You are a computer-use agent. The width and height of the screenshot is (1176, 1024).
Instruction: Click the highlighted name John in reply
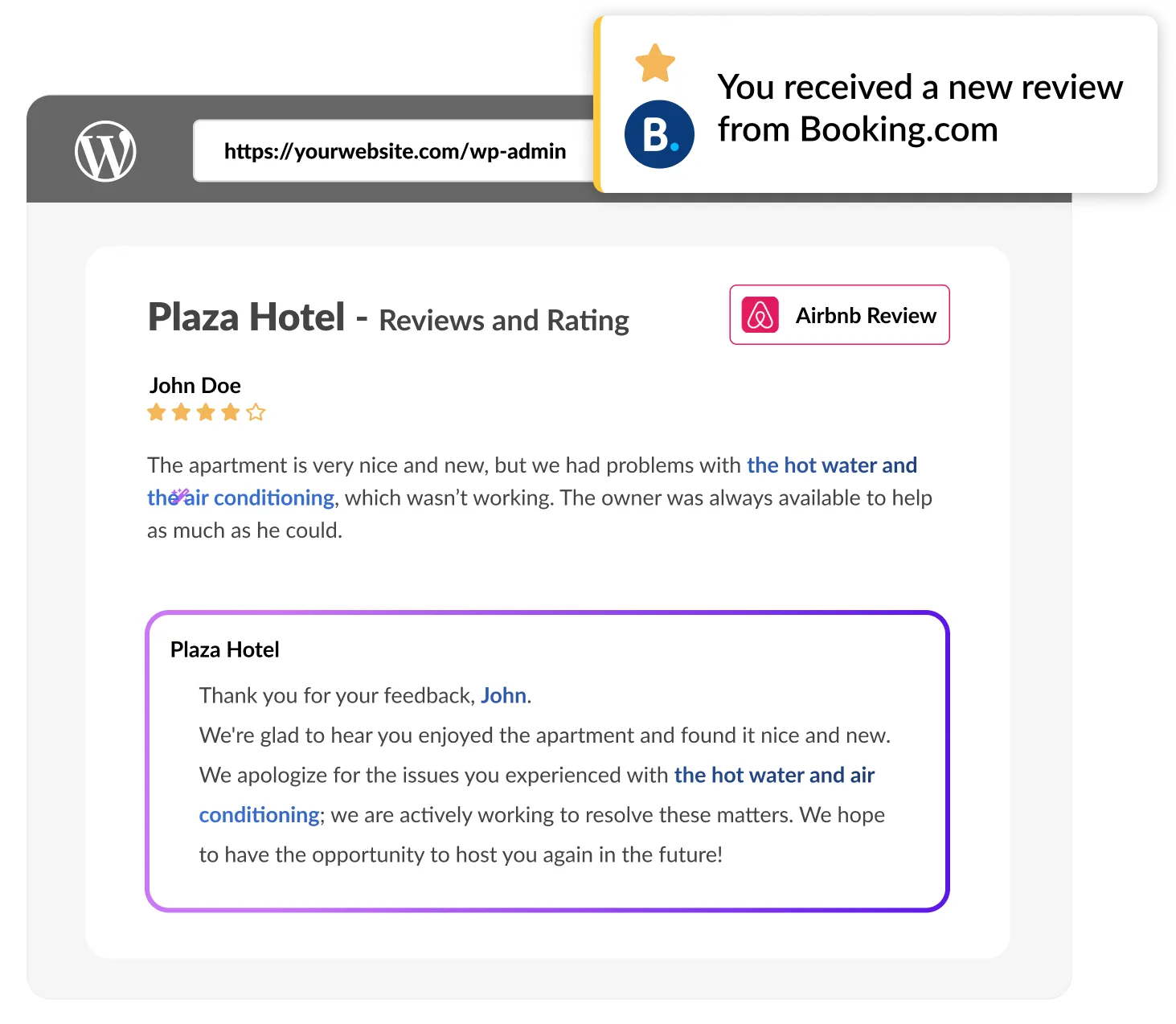coord(503,695)
